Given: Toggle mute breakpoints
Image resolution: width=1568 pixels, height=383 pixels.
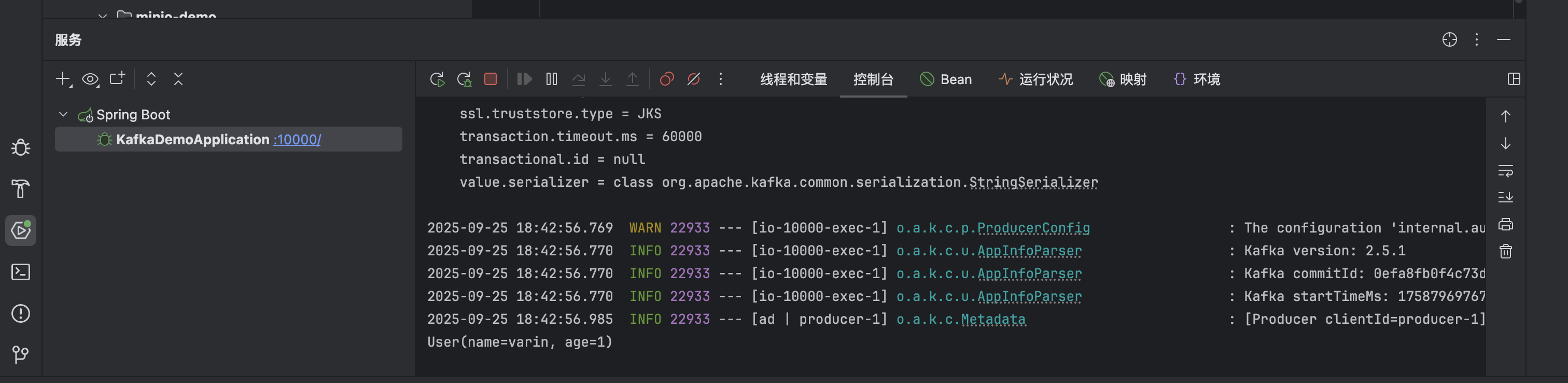Looking at the screenshot, I should pyautogui.click(x=694, y=79).
